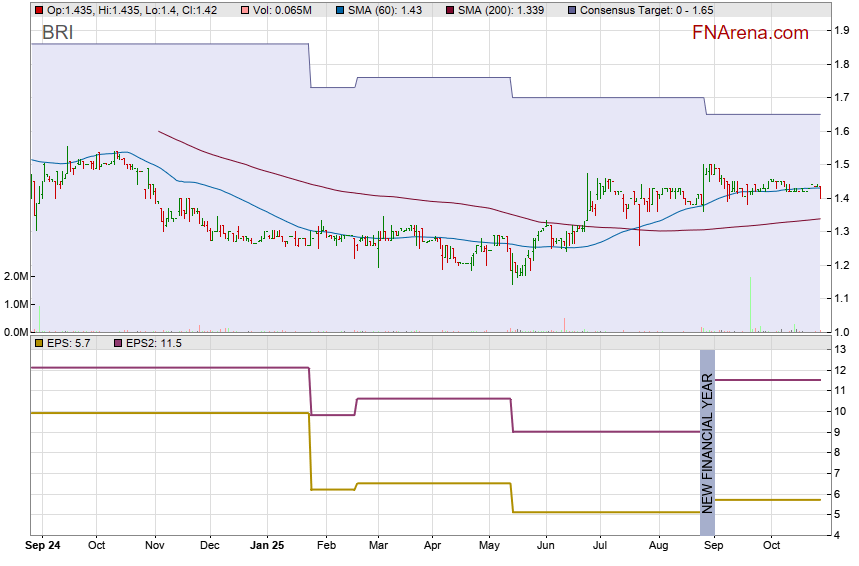Click the Consensus Target legend swatch

(571, 9)
